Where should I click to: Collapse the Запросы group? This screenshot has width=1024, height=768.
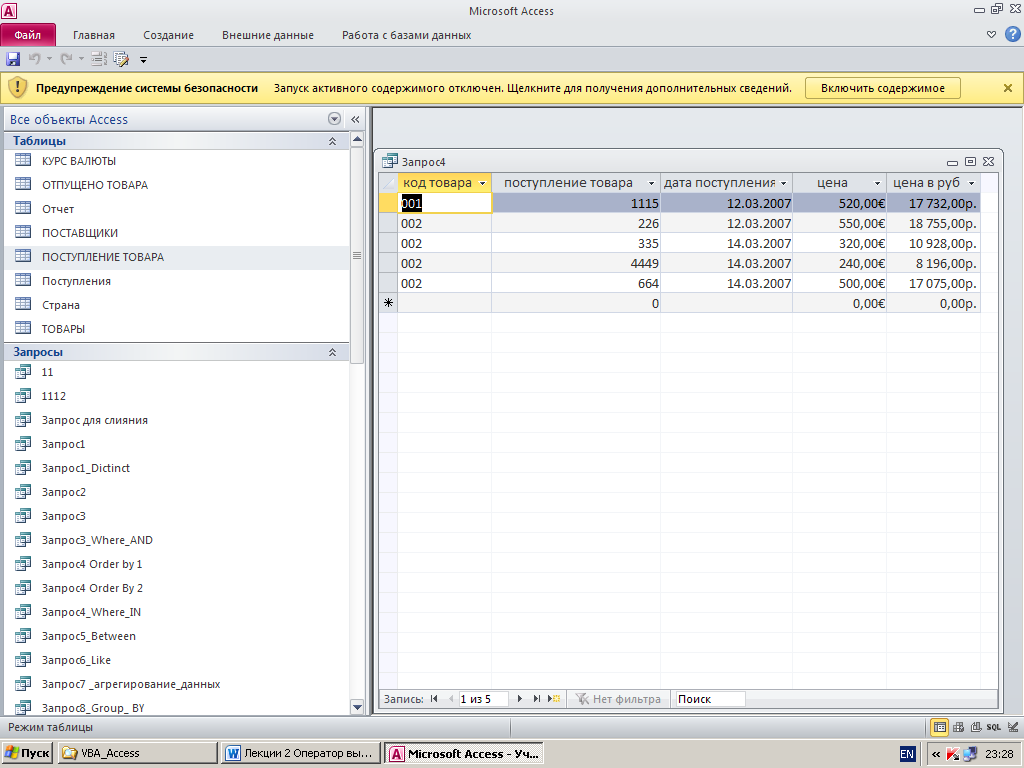click(332, 352)
